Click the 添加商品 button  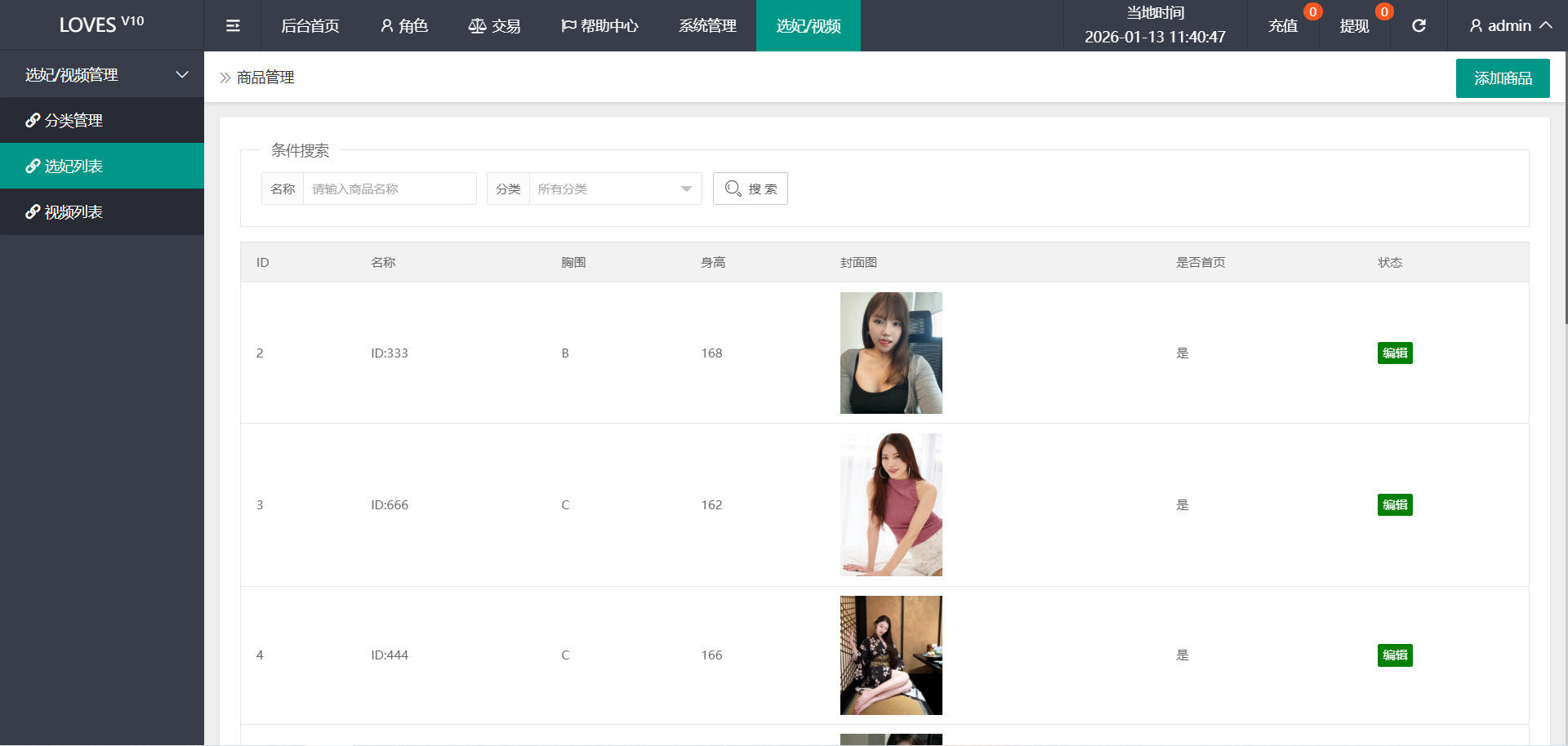[1502, 78]
